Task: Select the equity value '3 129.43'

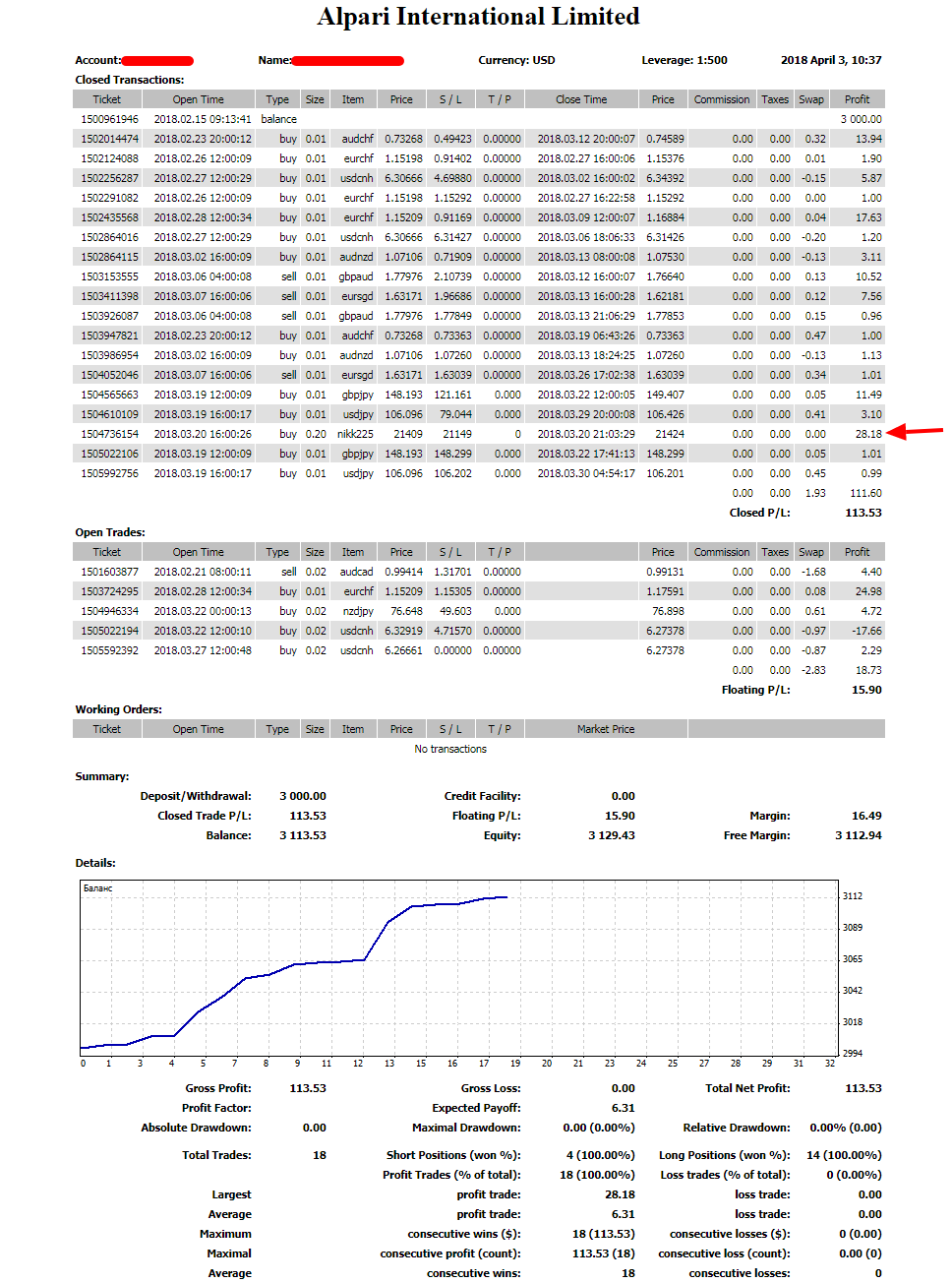Action: [612, 835]
